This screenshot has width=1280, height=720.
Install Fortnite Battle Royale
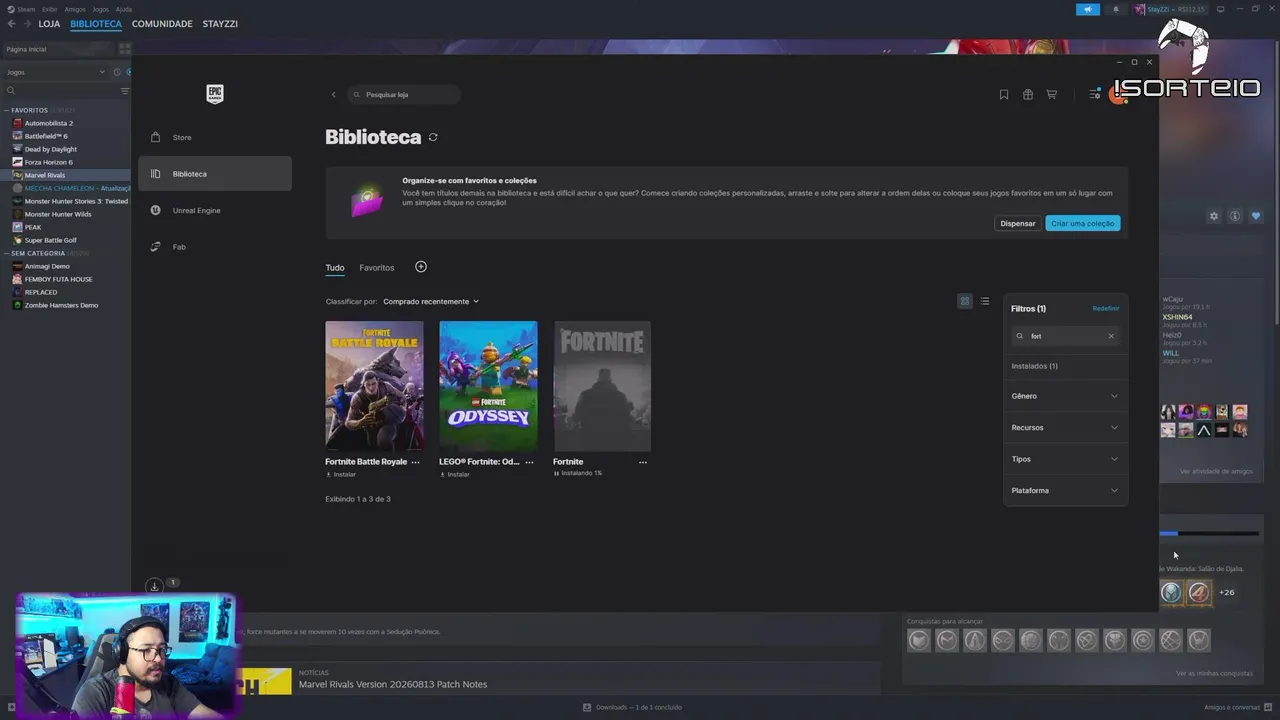pos(341,474)
